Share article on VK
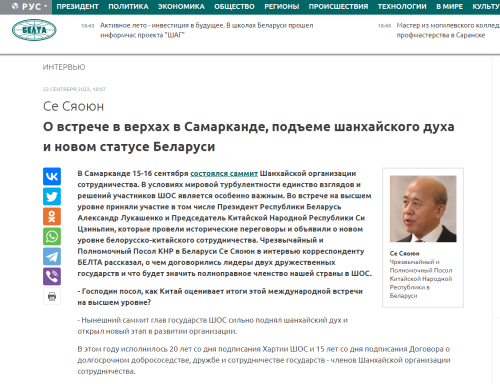The image size is (500, 384). pos(52,176)
